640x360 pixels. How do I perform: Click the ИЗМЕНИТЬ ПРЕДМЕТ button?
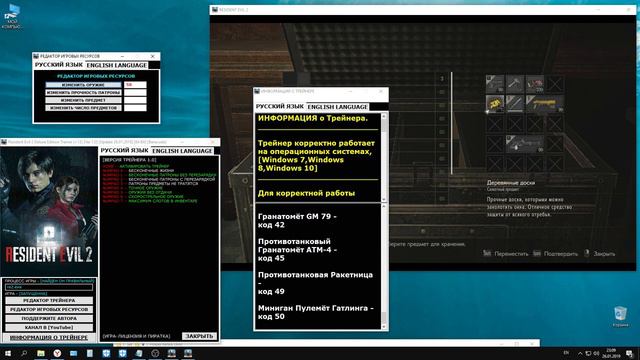[x=83, y=100]
